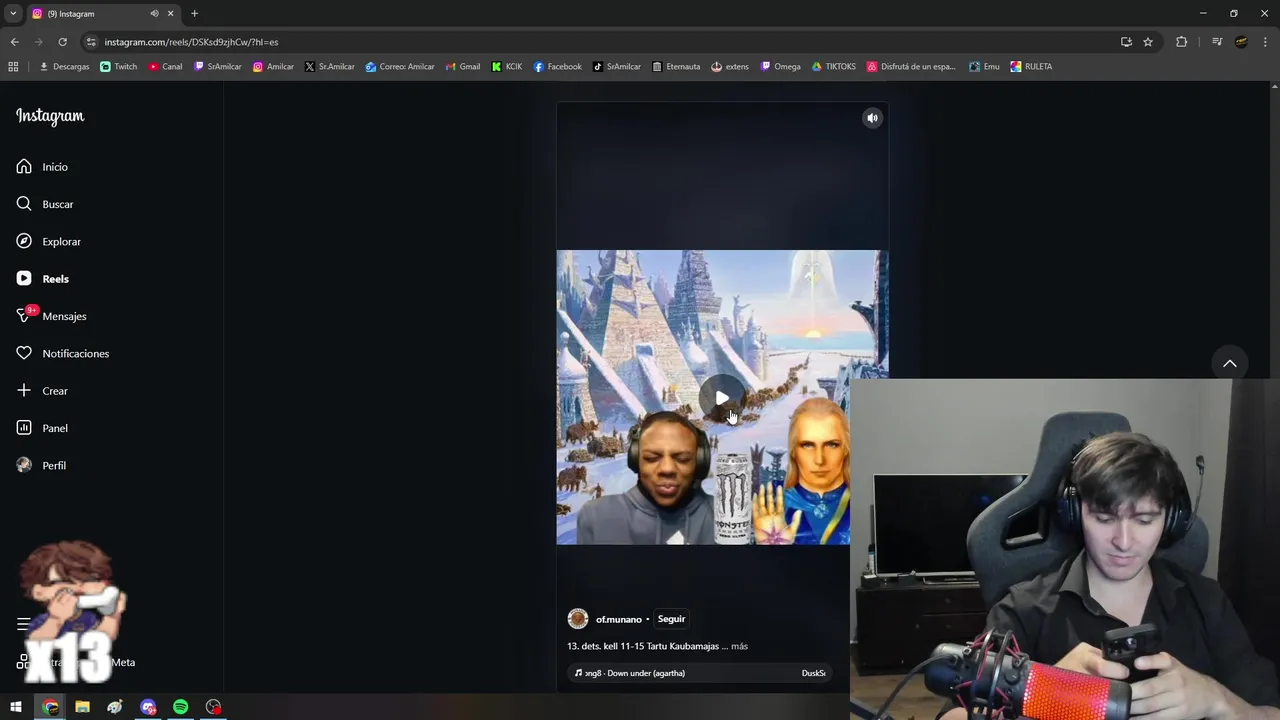Open of.munano profile avatar
1280x720 pixels.
pos(578,619)
